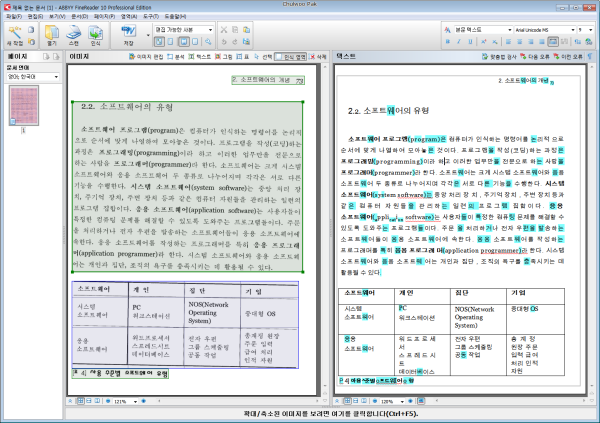Screen dimensions: 600x423
Task: Click the 스캔 (Scan) scanner icon
Action: click(x=73, y=33)
